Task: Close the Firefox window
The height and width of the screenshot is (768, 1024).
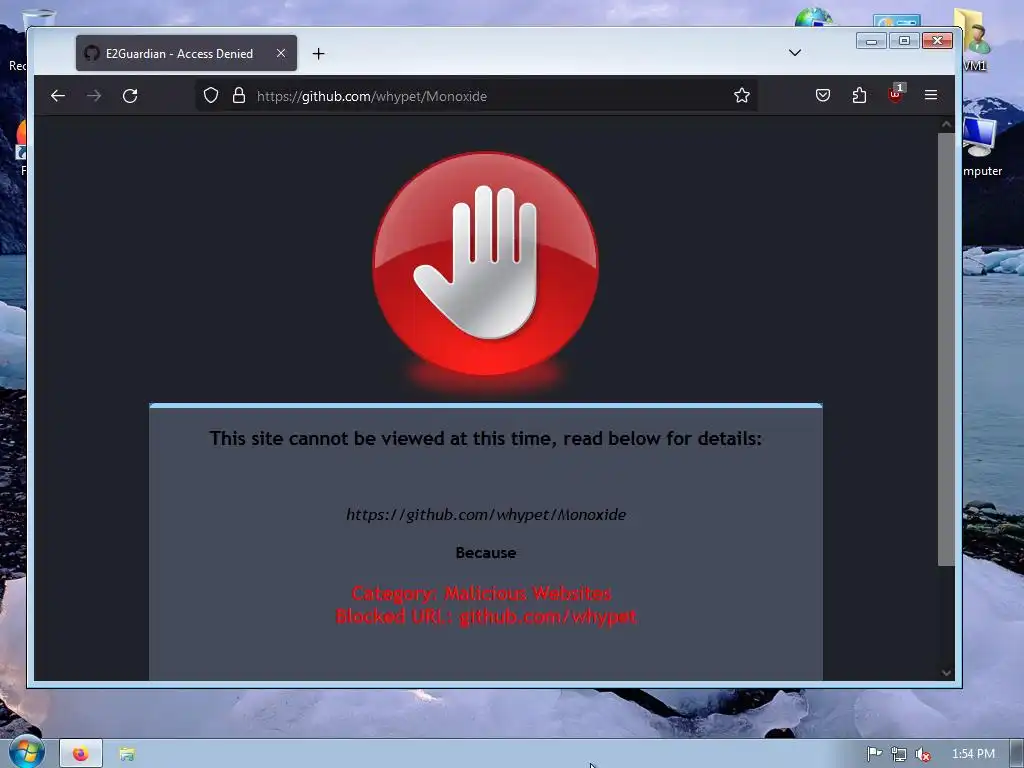Action: click(938, 41)
